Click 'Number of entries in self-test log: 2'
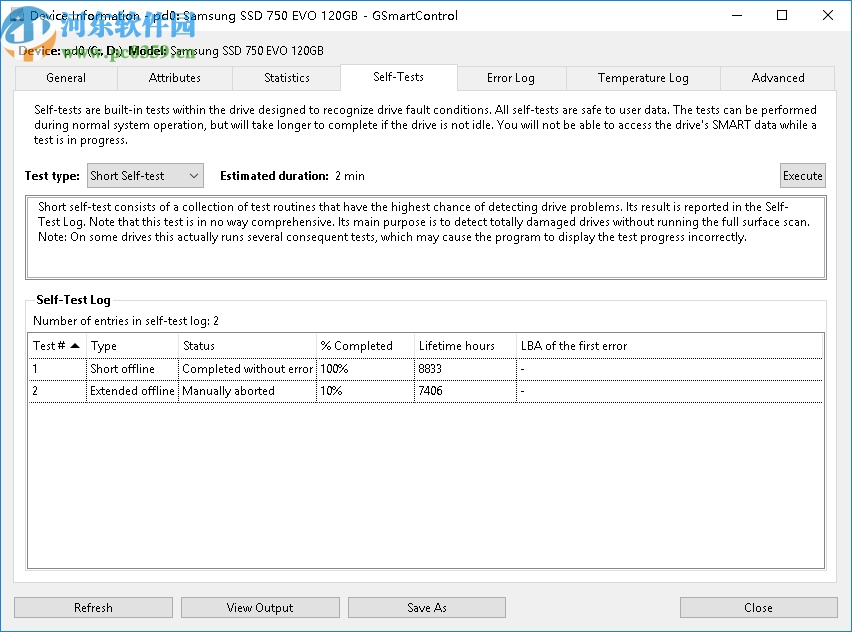 pyautogui.click(x=126, y=321)
